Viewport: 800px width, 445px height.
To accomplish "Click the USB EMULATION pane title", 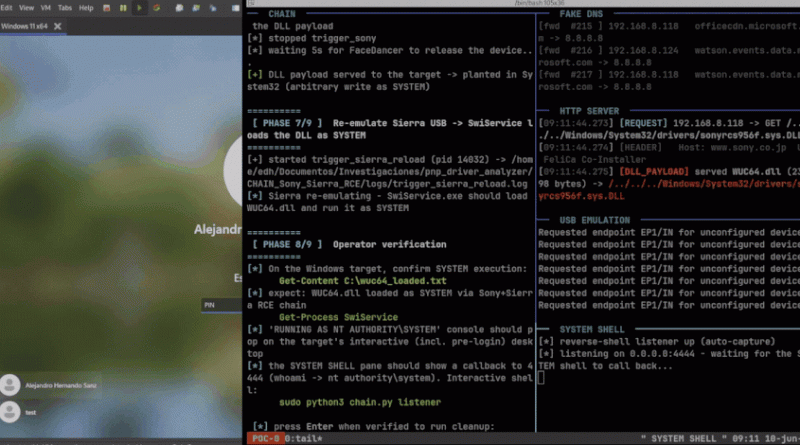I will [594, 220].
